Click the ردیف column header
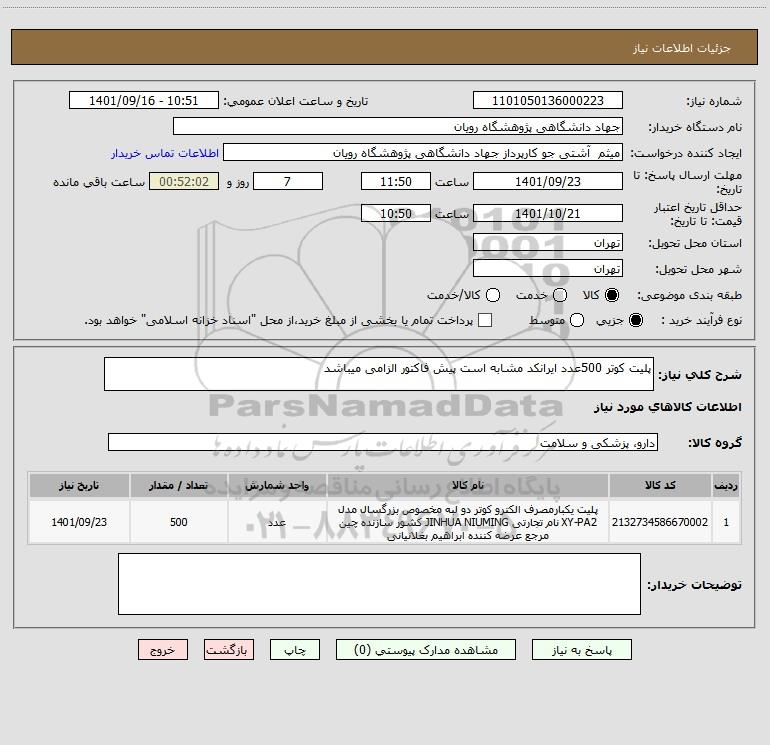This screenshot has width=770, height=745. [726, 485]
